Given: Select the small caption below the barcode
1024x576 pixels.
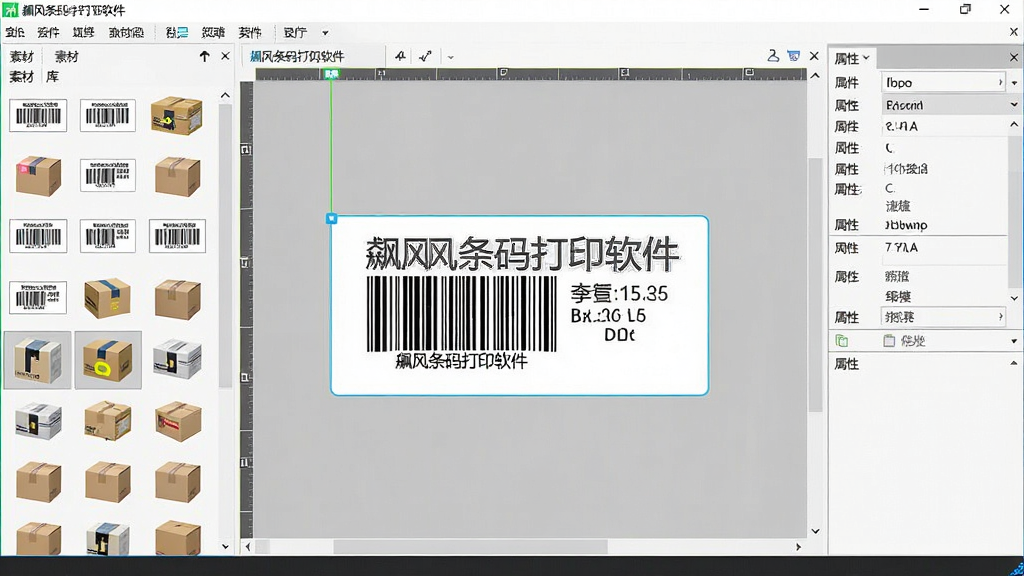Looking at the screenshot, I should [461, 361].
